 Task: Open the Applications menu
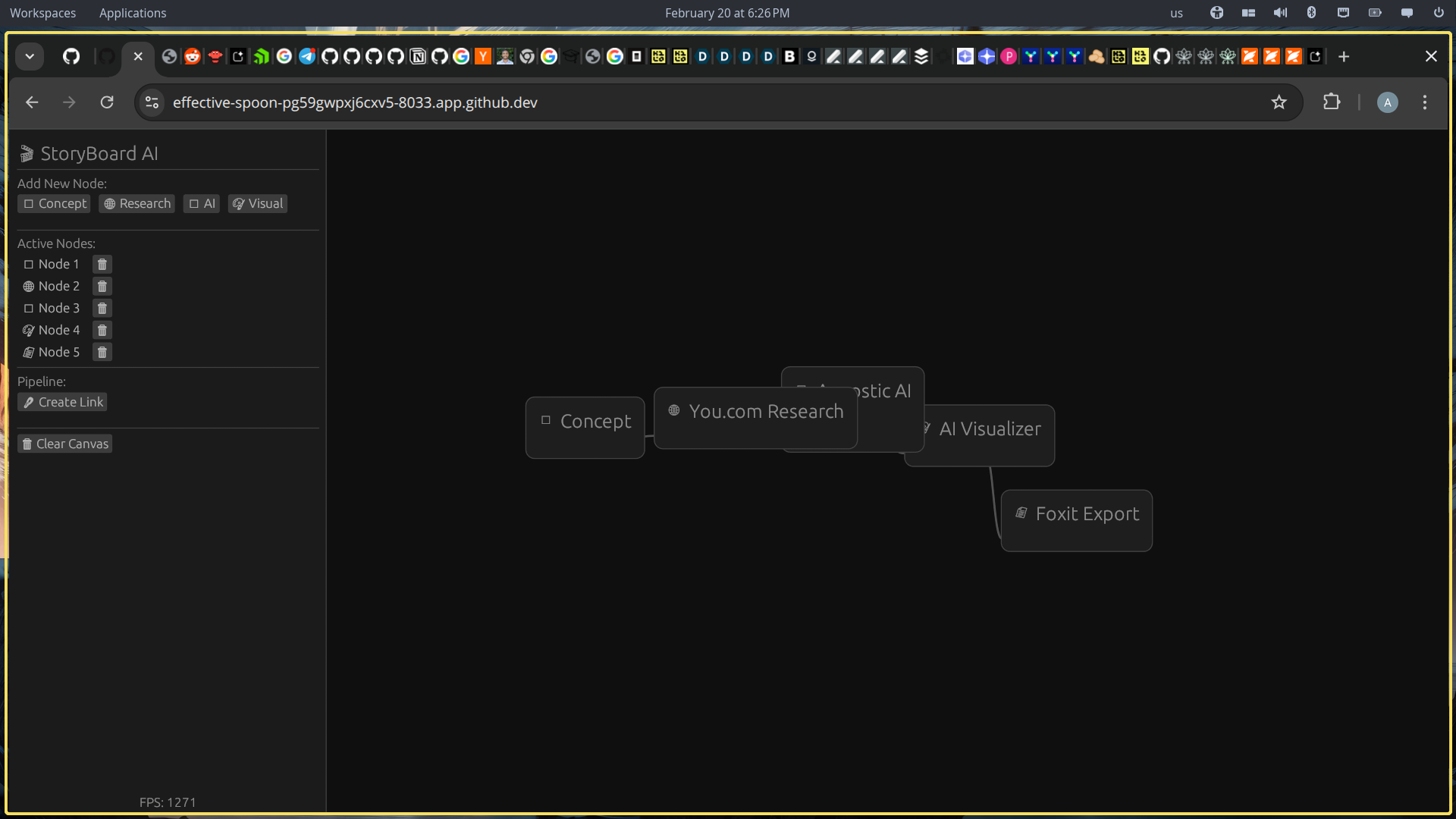coord(133,13)
